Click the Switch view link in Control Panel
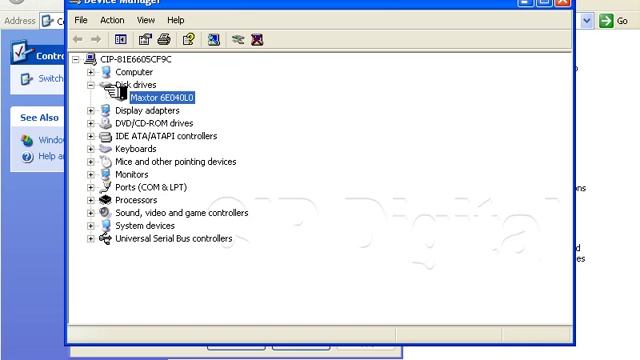 point(51,78)
